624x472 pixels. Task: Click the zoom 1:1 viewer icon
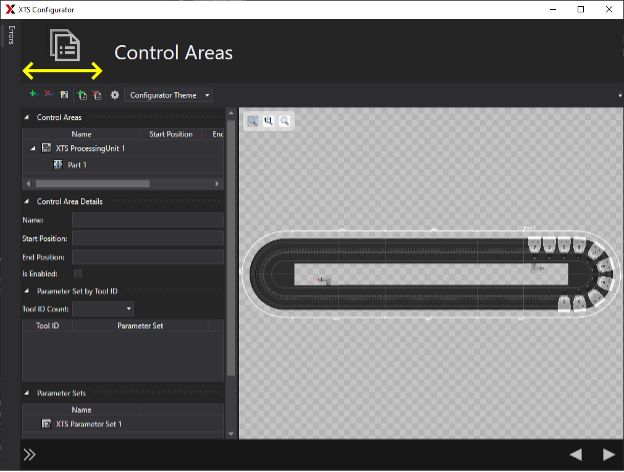[x=269, y=121]
